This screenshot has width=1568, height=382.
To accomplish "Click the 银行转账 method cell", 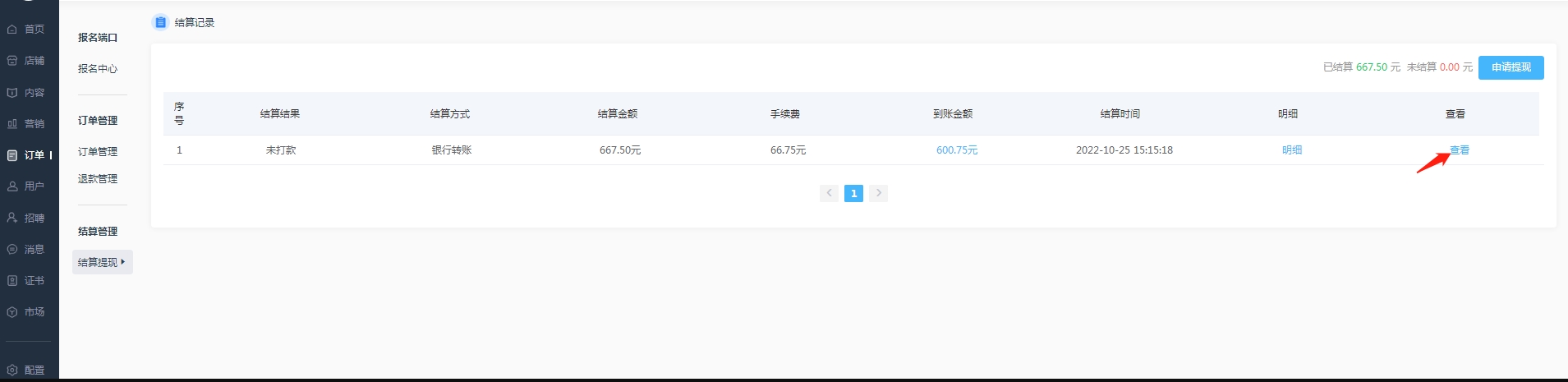I will click(452, 150).
